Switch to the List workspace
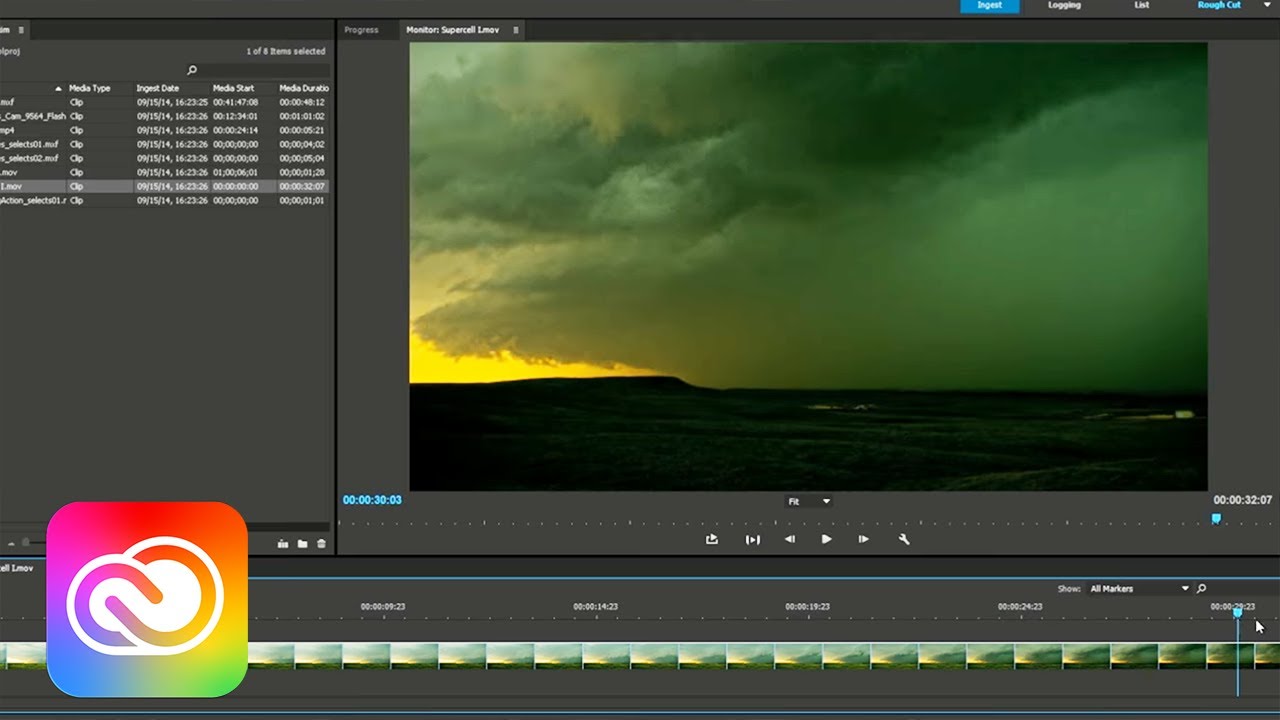 [x=1142, y=5]
